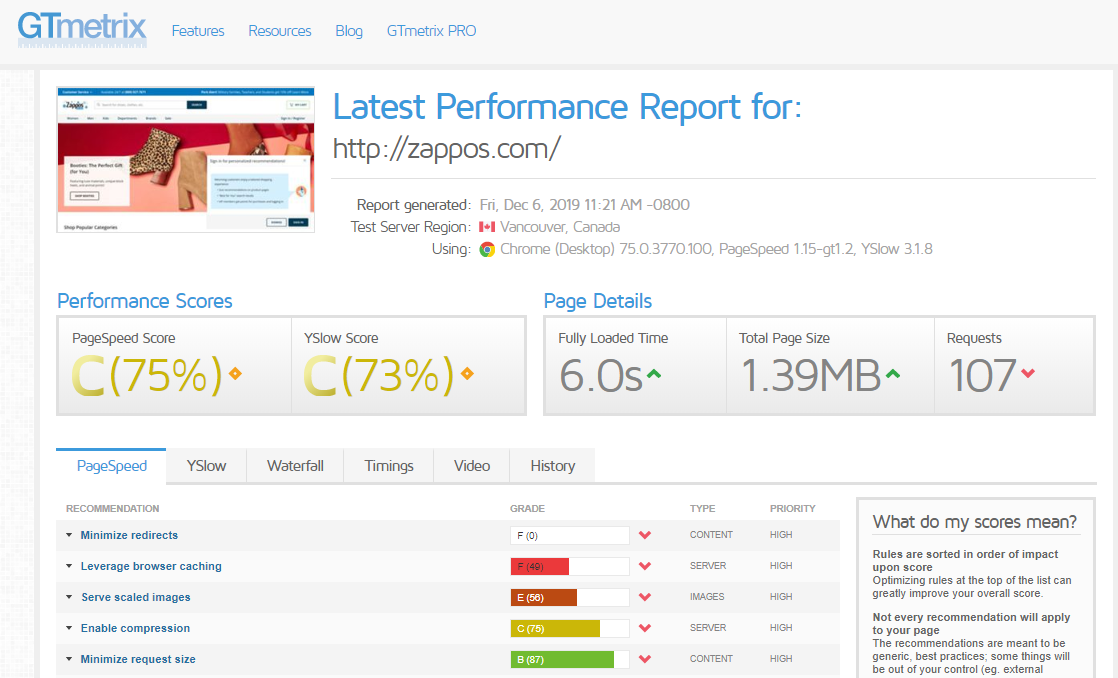Viewport: 1118px width, 678px height.
Task: Click red chevron for Serve scaled images
Action: pyautogui.click(x=645, y=597)
